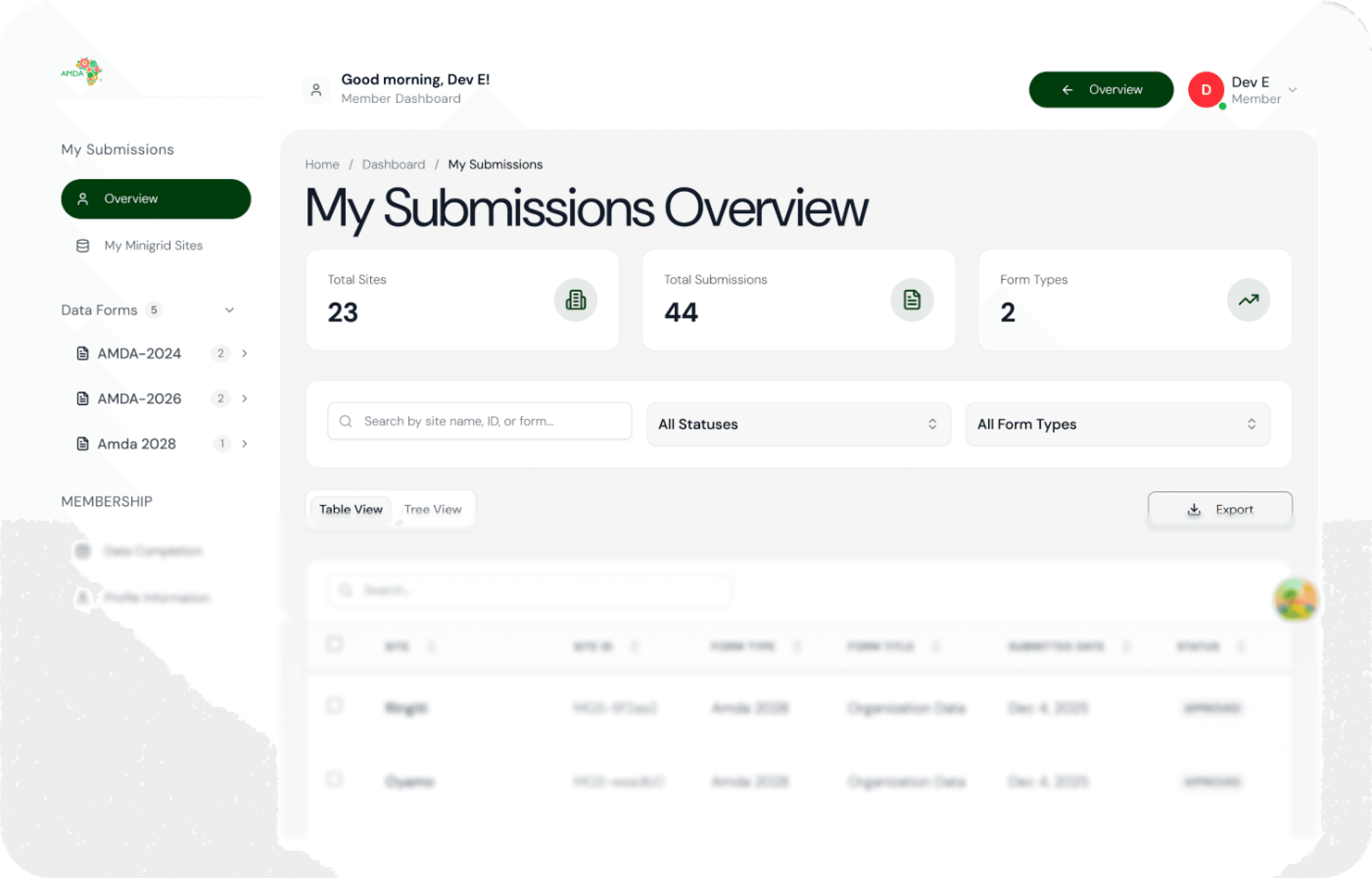Click the database icon for My Minigrid Sites
Image resolution: width=1372 pixels, height=878 pixels.
coord(83,246)
